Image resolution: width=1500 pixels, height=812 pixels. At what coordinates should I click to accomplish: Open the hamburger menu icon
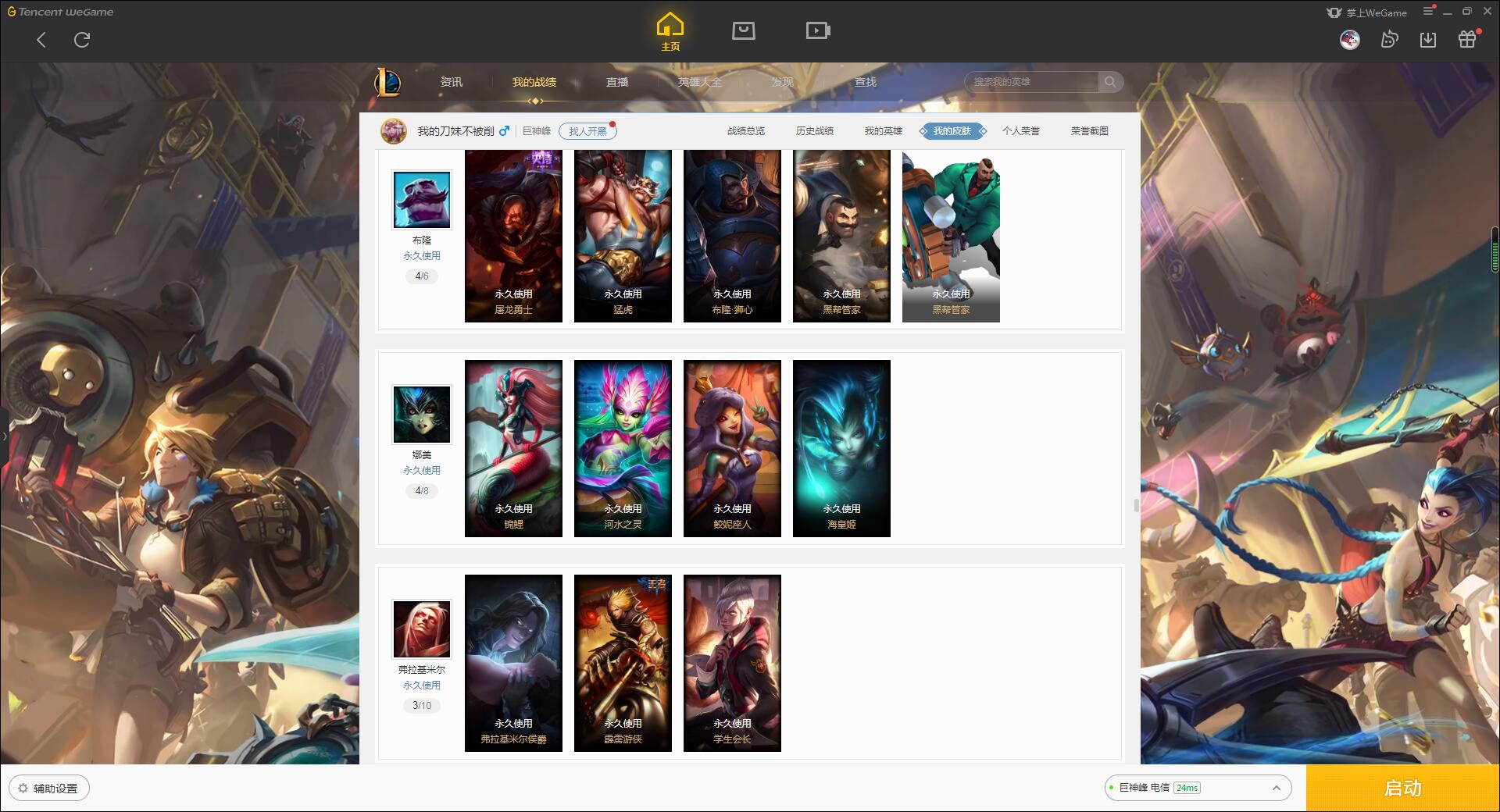tap(1428, 12)
